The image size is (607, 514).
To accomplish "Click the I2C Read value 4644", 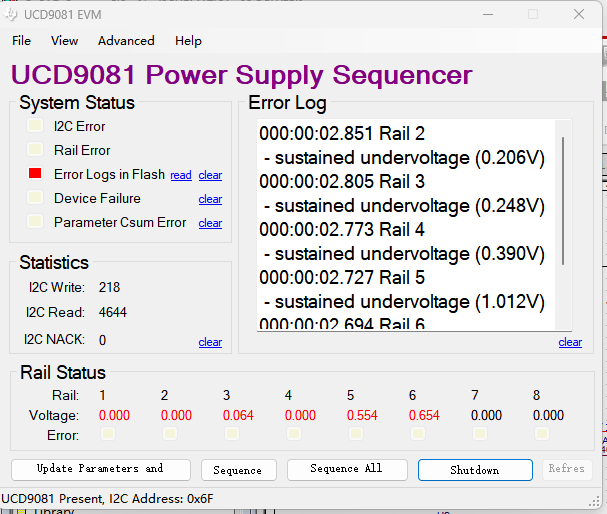I will [x=112, y=312].
